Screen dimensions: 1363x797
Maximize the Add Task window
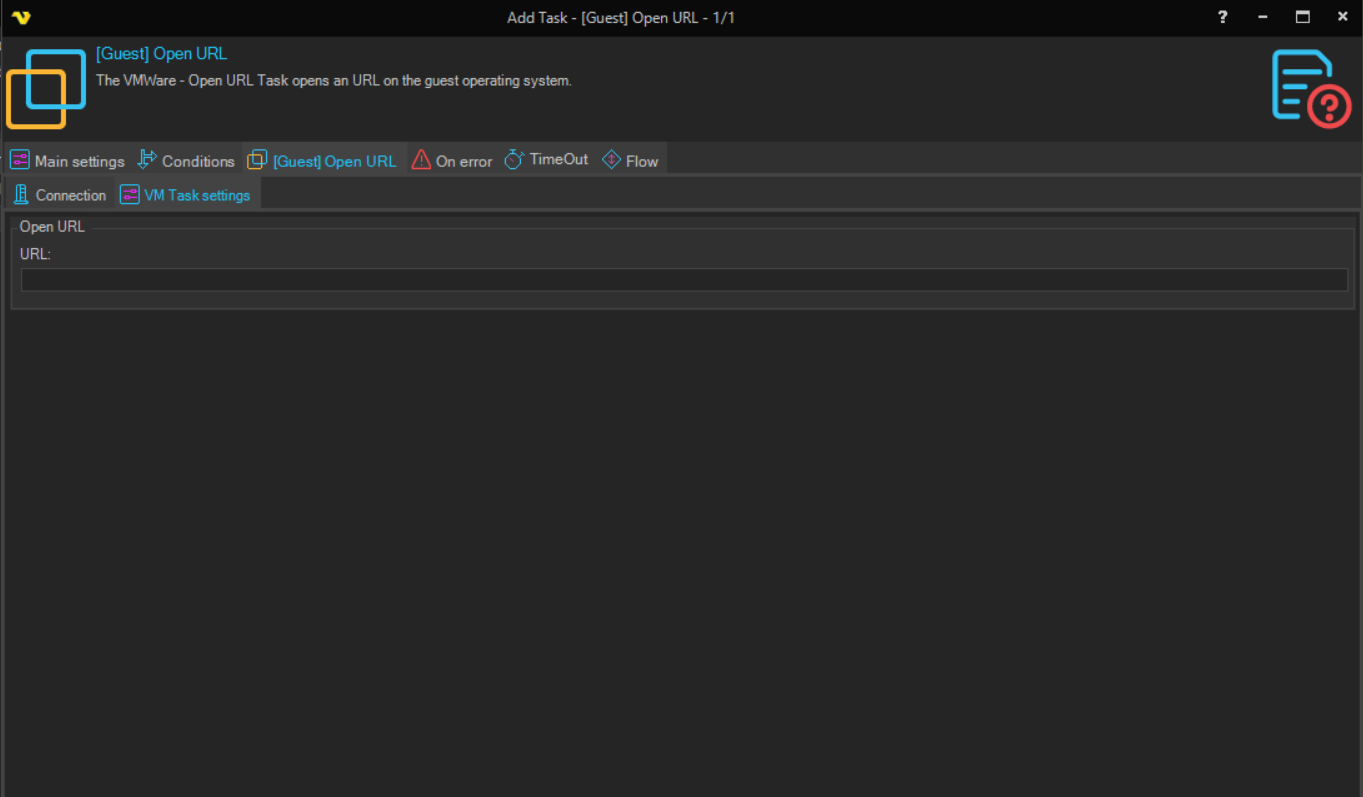[x=1302, y=17]
